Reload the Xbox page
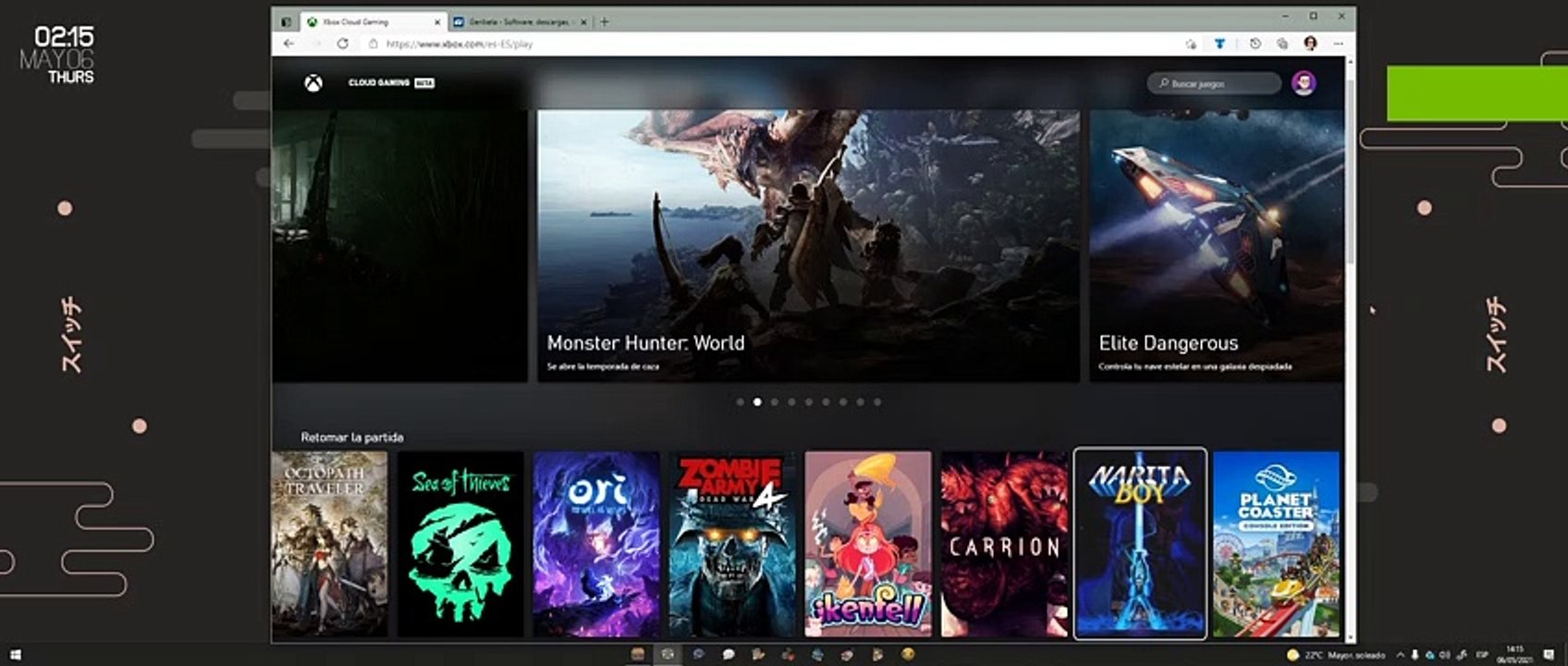The width and height of the screenshot is (1568, 666). coord(343,43)
